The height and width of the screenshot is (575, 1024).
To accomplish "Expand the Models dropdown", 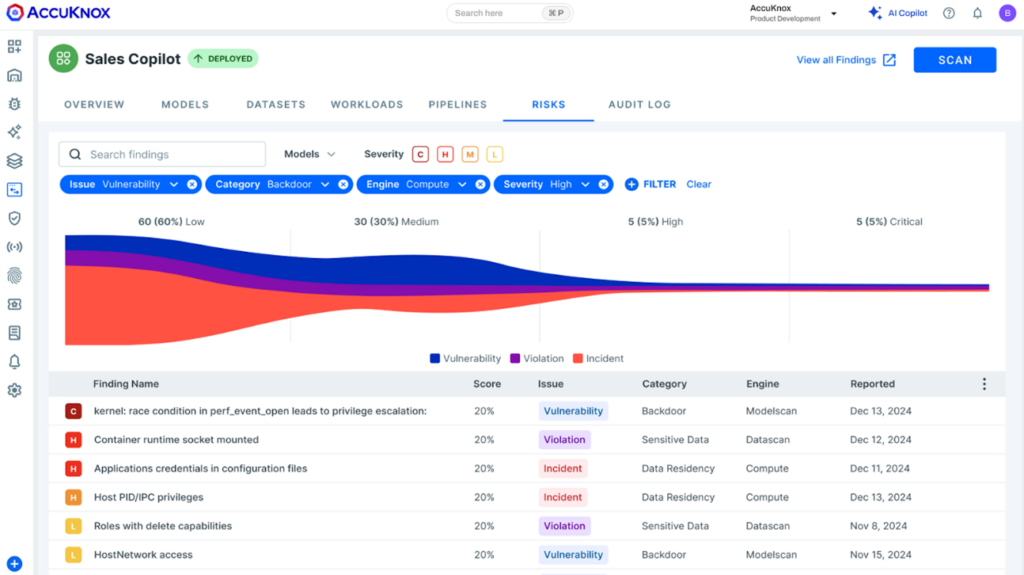I will click(310, 154).
